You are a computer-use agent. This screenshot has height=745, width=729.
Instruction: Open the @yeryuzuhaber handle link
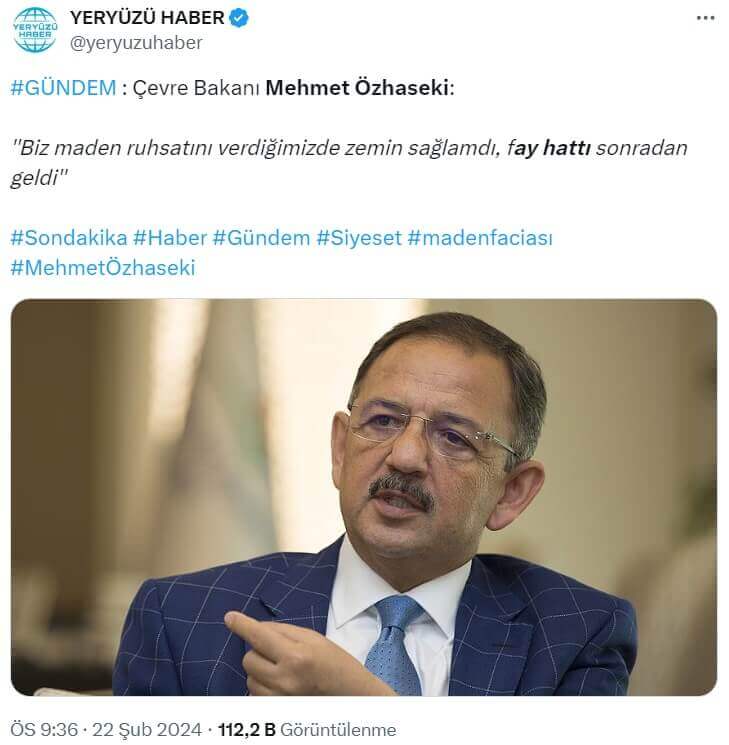click(136, 43)
